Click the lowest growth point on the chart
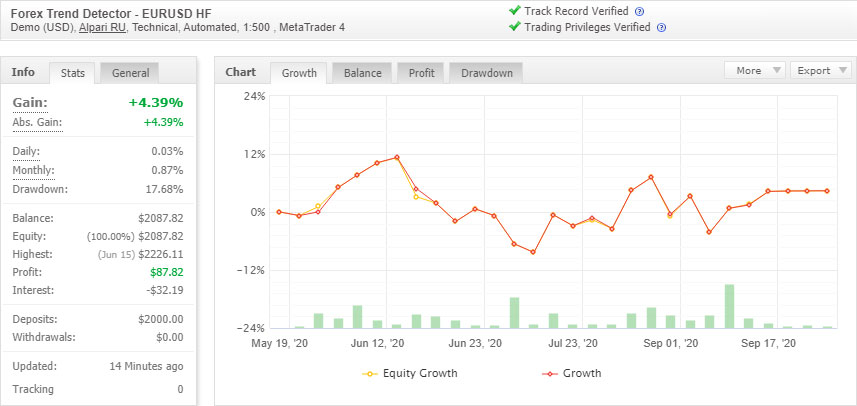The width and height of the screenshot is (857, 406). pos(533,252)
